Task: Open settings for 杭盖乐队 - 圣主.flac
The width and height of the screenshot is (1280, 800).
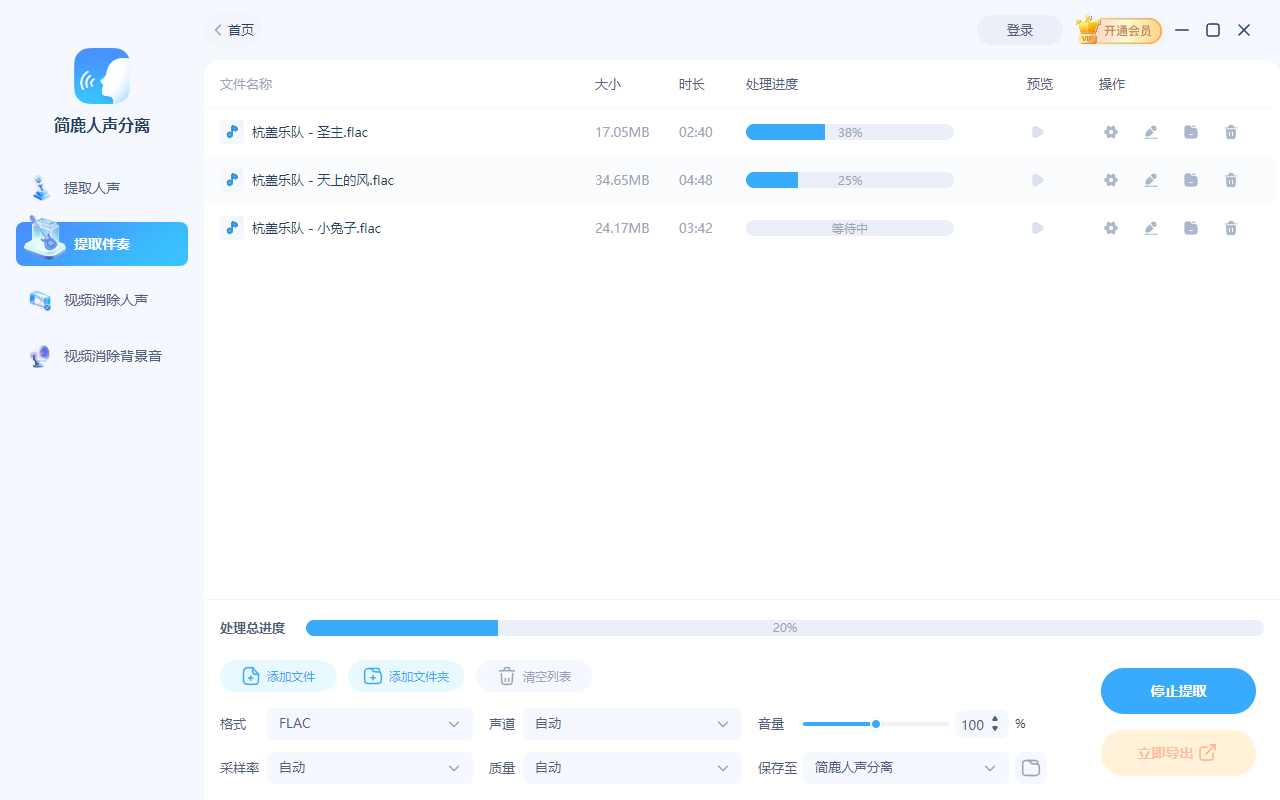Action: [1110, 132]
